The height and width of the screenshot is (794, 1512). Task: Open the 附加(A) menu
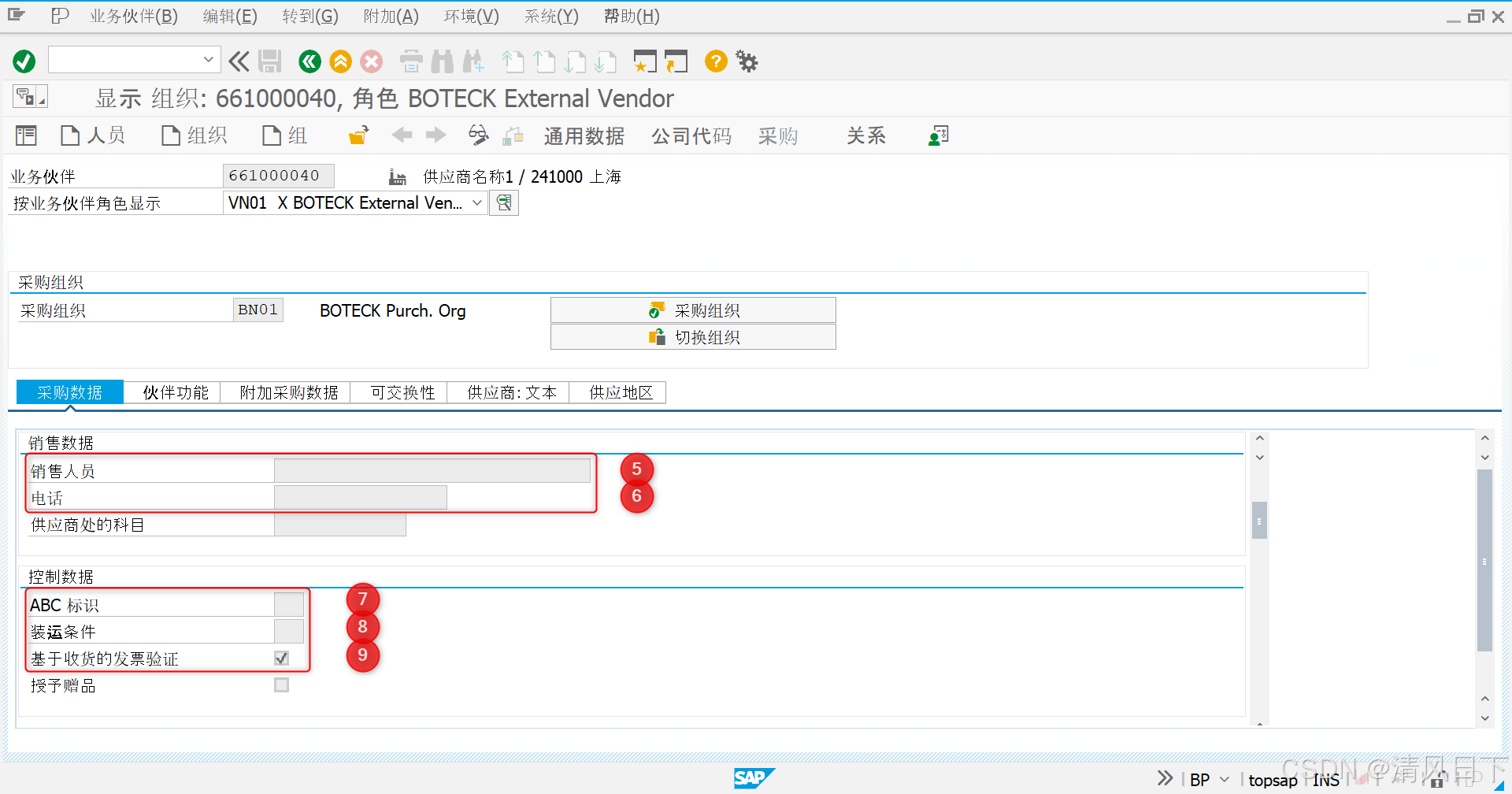pos(391,16)
